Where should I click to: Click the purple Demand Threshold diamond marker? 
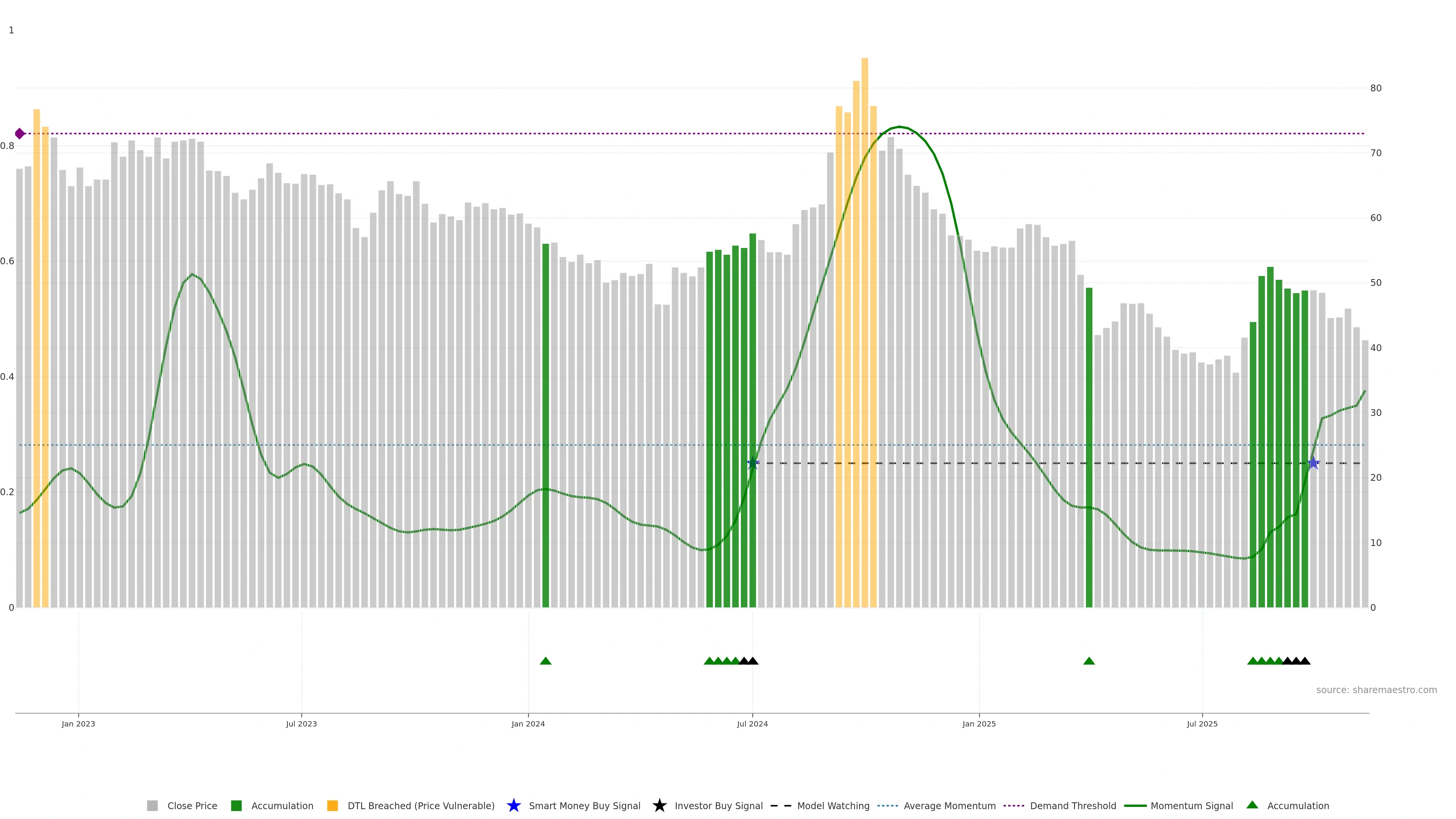coord(20,134)
